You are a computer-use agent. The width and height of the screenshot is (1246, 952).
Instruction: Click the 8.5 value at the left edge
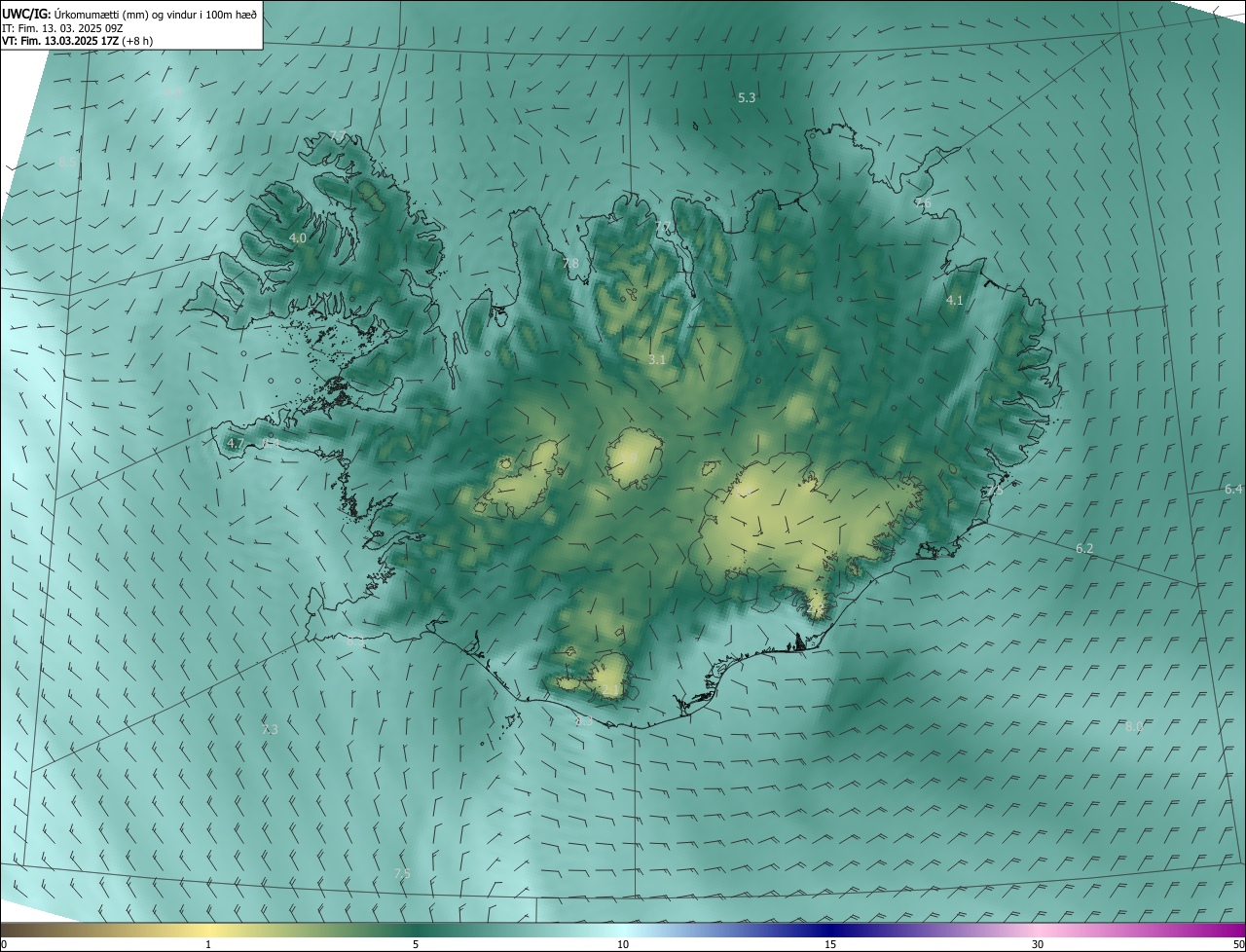click(x=67, y=162)
